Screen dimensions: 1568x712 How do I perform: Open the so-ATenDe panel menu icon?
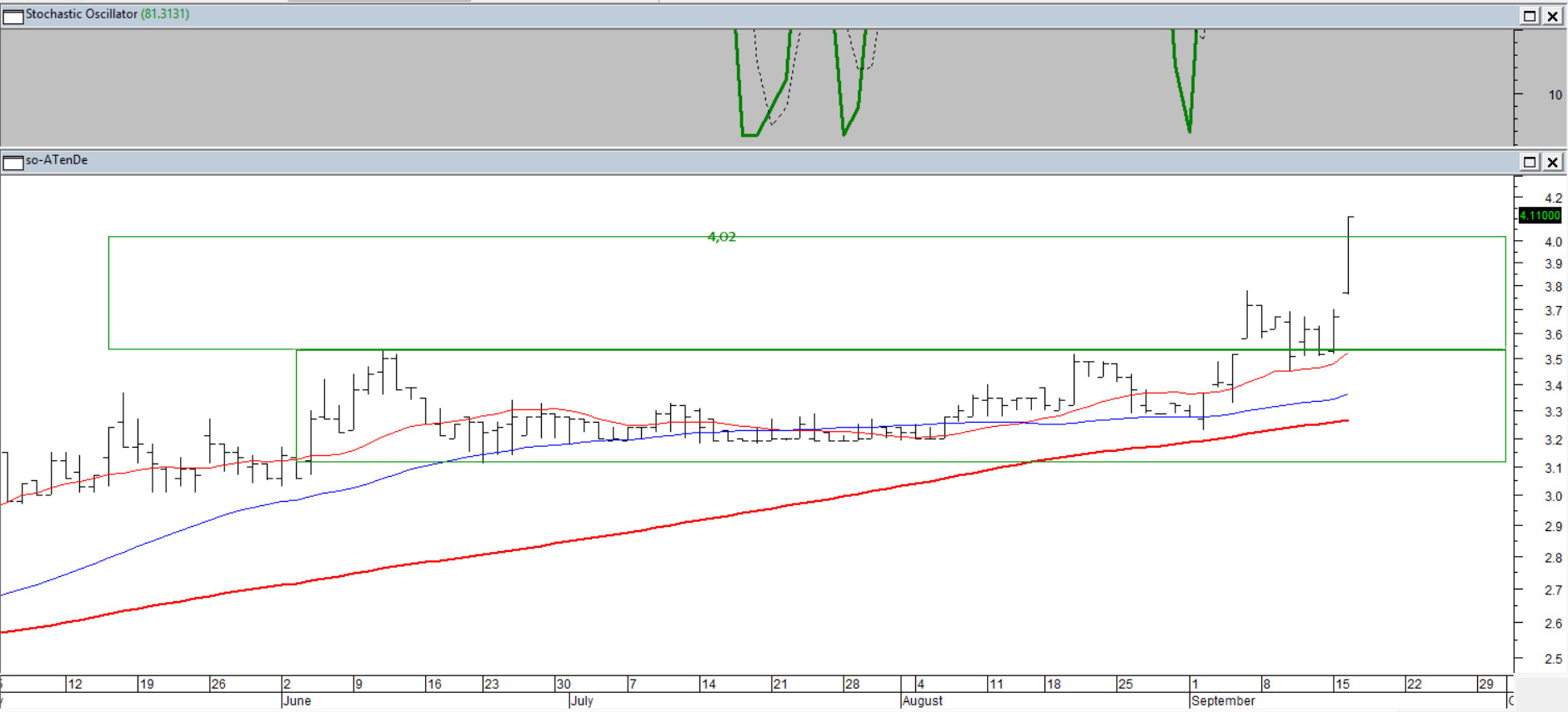[13, 162]
